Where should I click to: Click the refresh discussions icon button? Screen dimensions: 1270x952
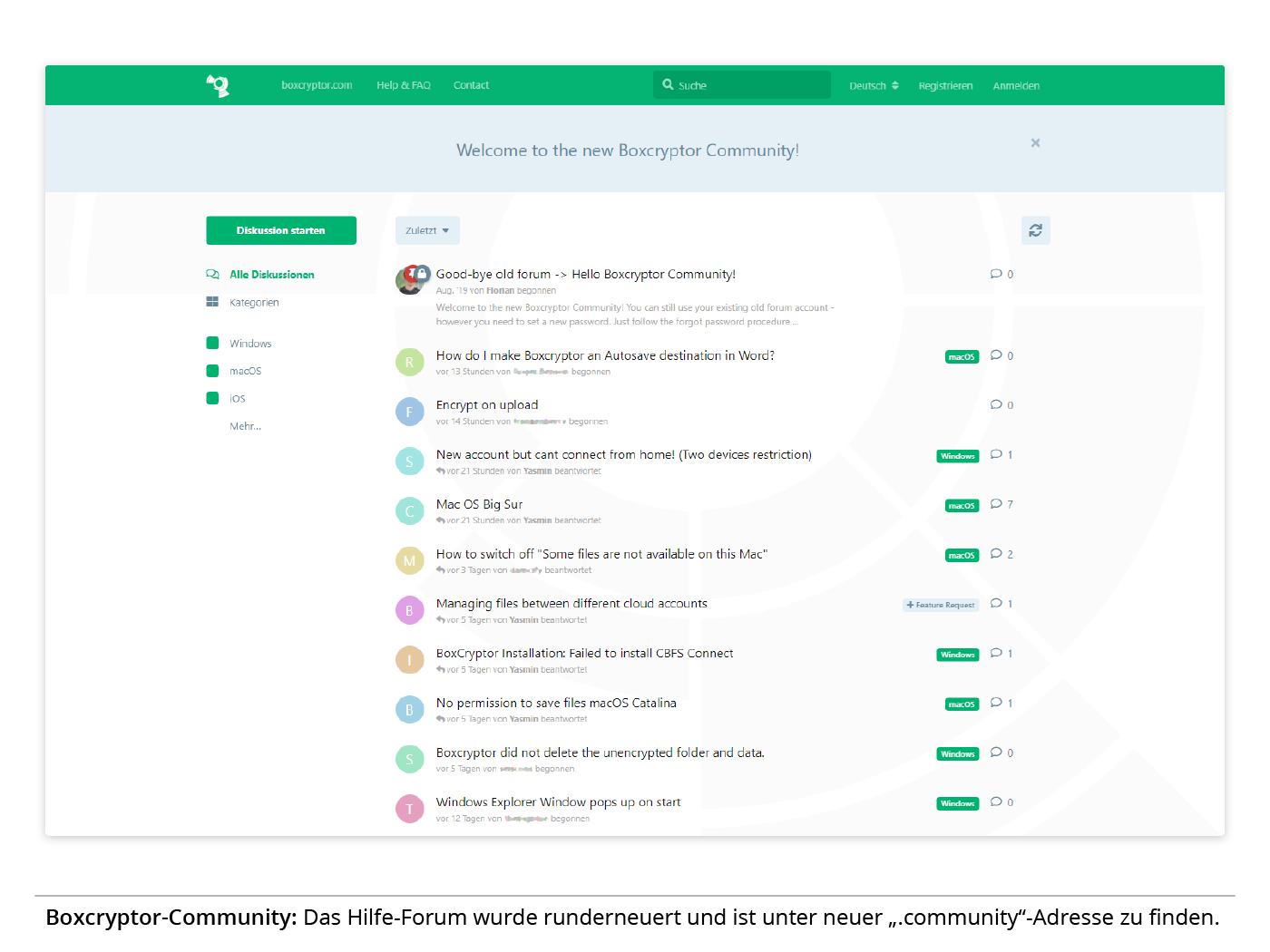coord(1035,230)
